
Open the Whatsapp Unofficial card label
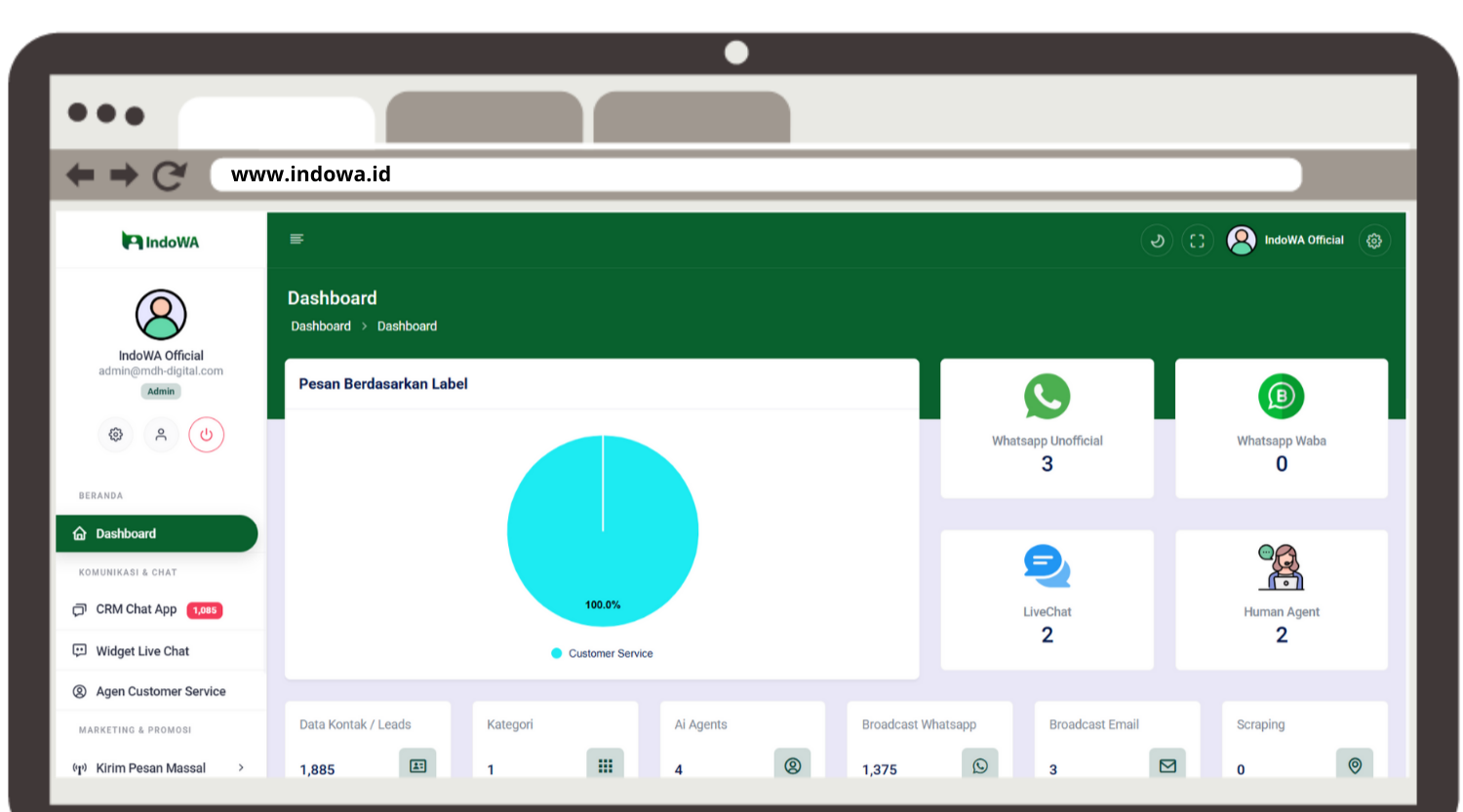tap(1047, 441)
